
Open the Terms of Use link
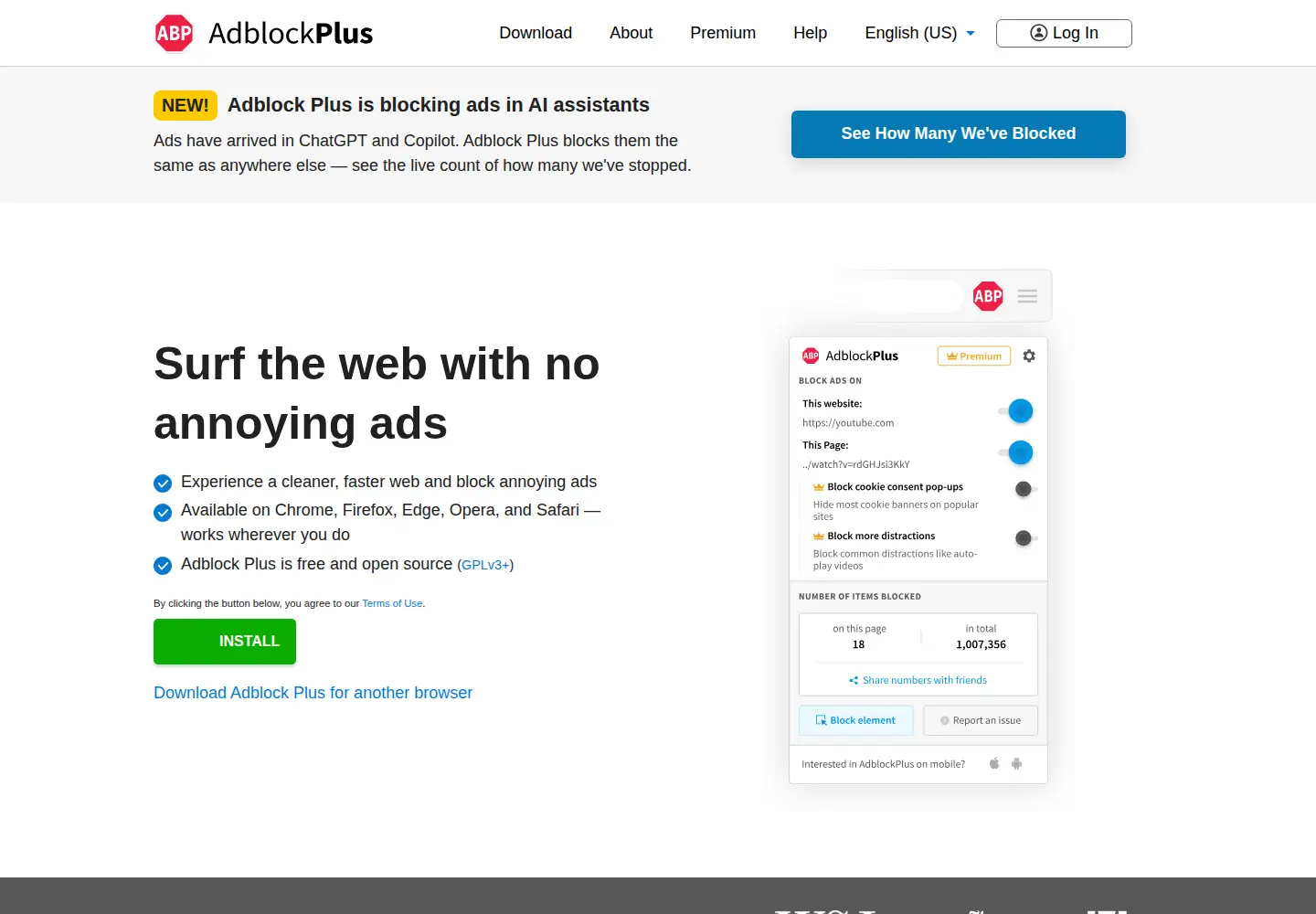click(392, 603)
